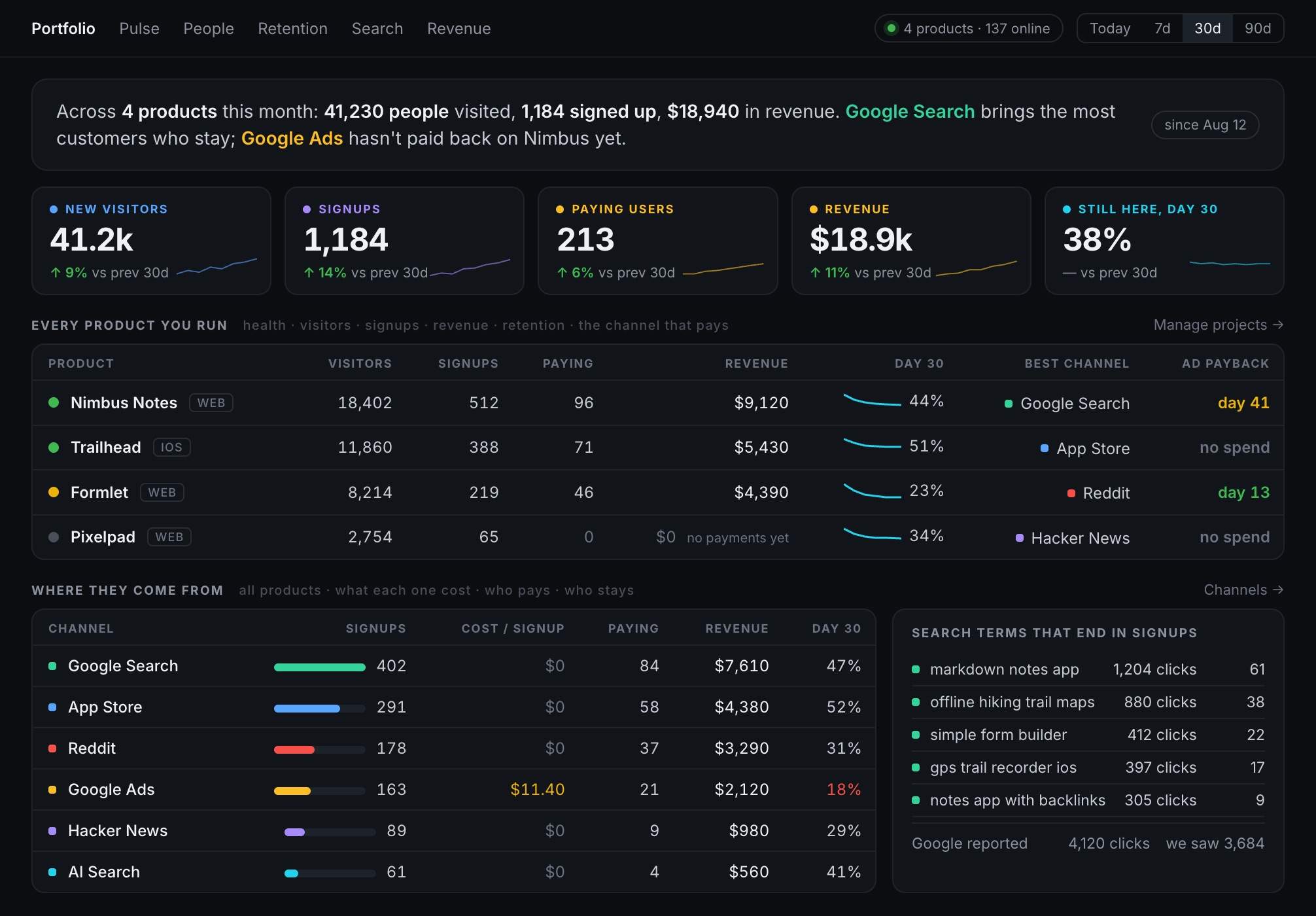This screenshot has width=1316, height=916.
Task: Open the Hacker News channel row
Action: [x=454, y=831]
